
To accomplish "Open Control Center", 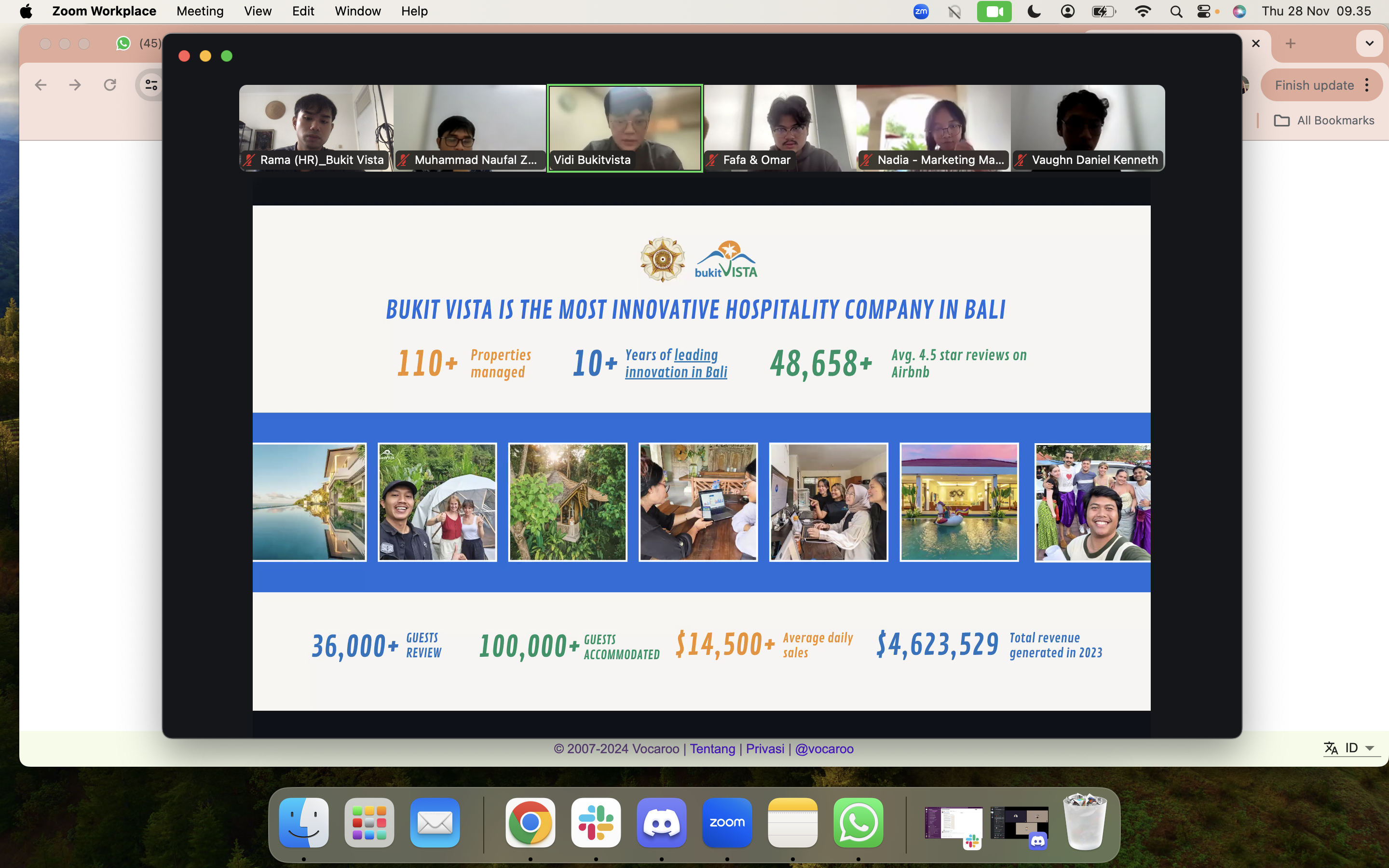I will pos(1204,12).
